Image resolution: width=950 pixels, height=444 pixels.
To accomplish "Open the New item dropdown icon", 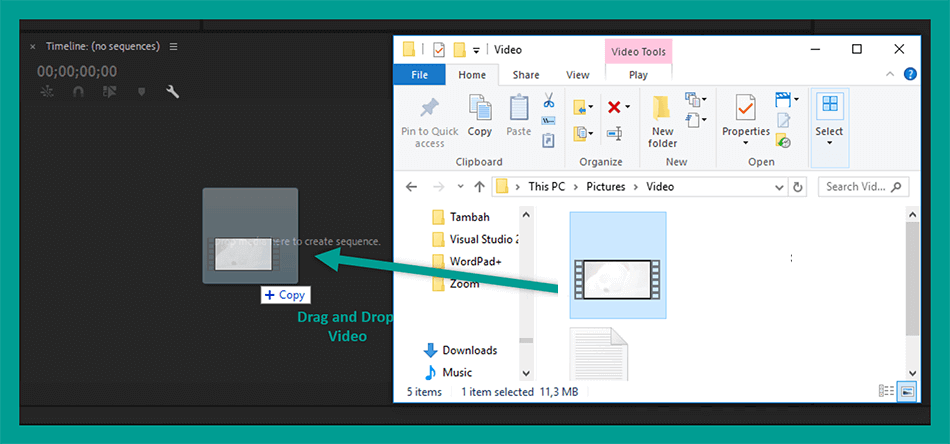I will pos(696,99).
